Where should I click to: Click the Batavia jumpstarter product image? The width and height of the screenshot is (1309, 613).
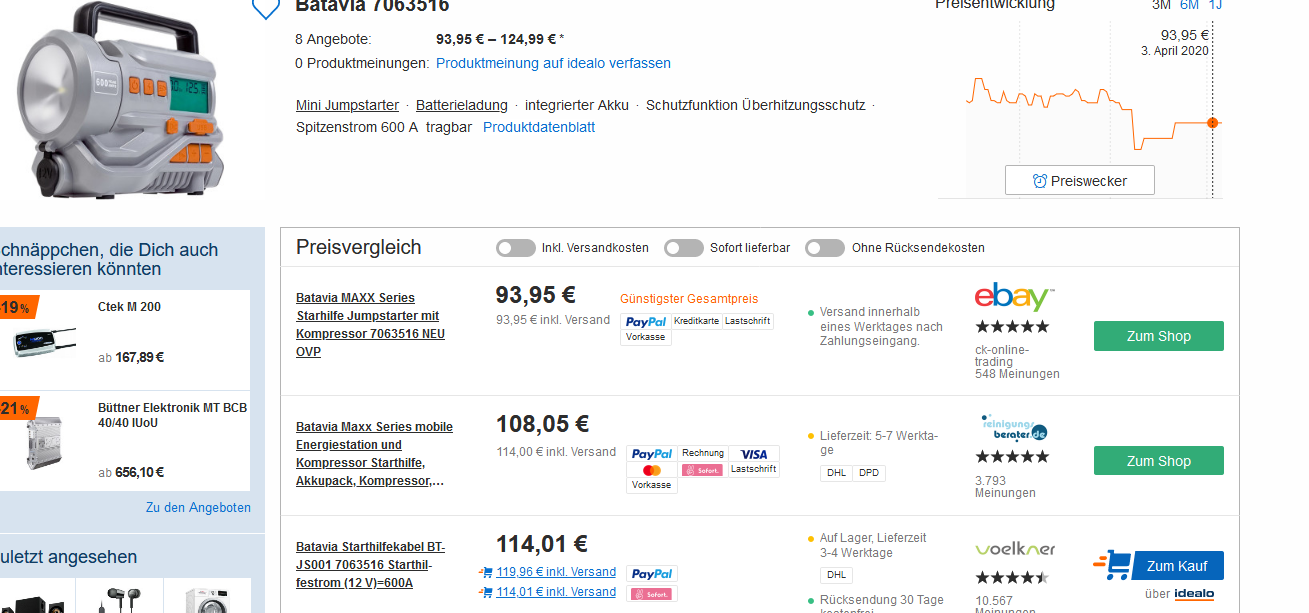tap(118, 100)
